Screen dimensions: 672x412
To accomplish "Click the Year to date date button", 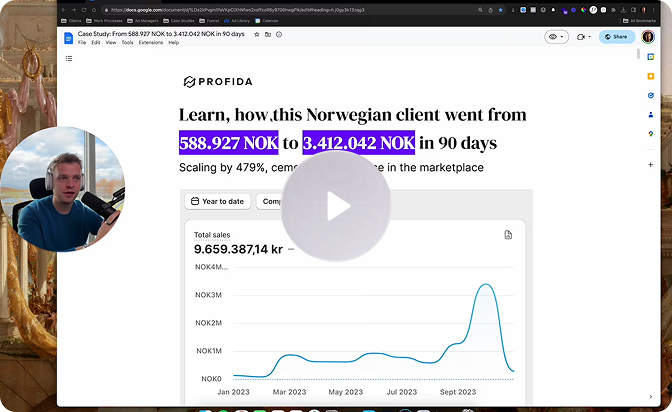I will click(x=217, y=201).
